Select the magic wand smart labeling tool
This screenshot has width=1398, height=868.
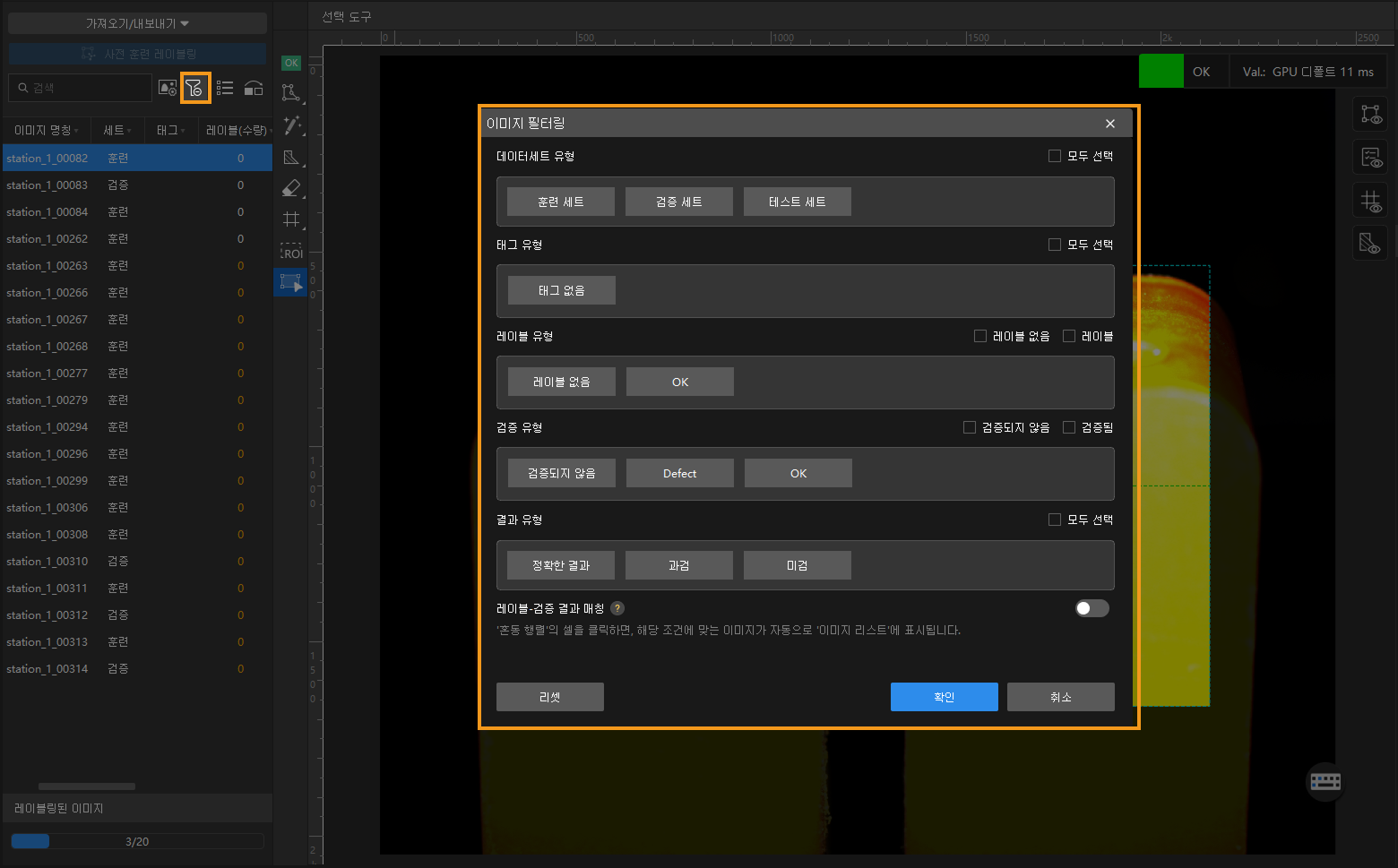coord(291,125)
